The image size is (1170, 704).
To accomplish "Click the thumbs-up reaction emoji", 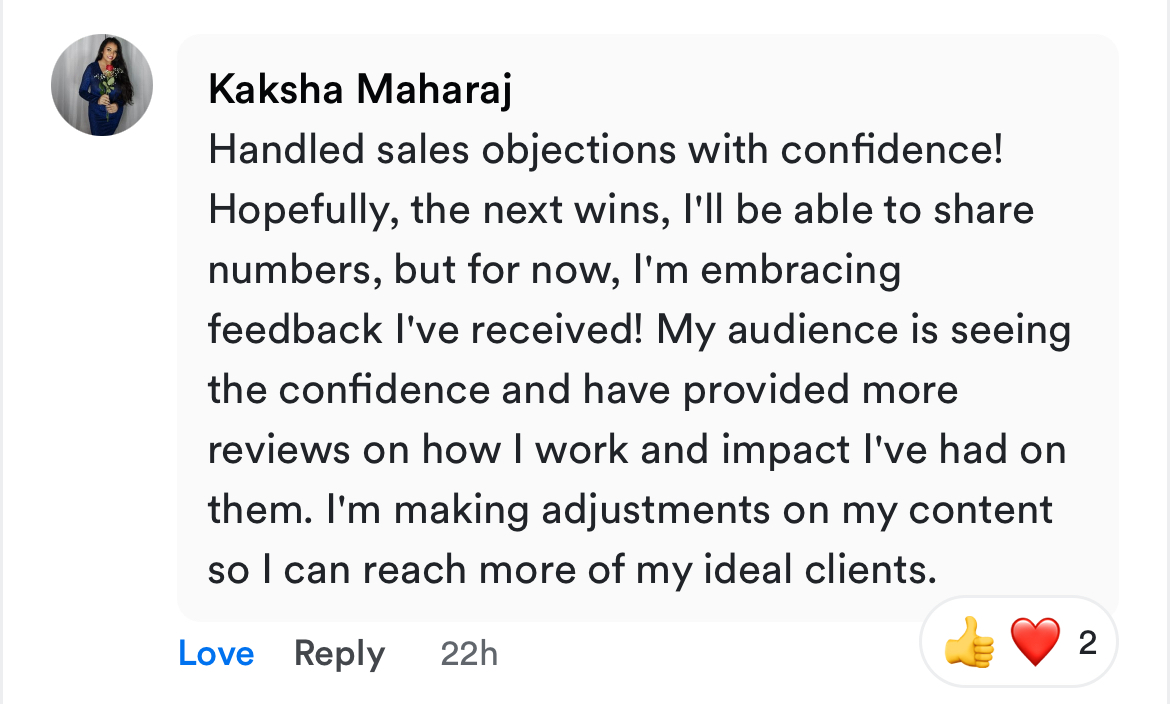I will [x=969, y=643].
